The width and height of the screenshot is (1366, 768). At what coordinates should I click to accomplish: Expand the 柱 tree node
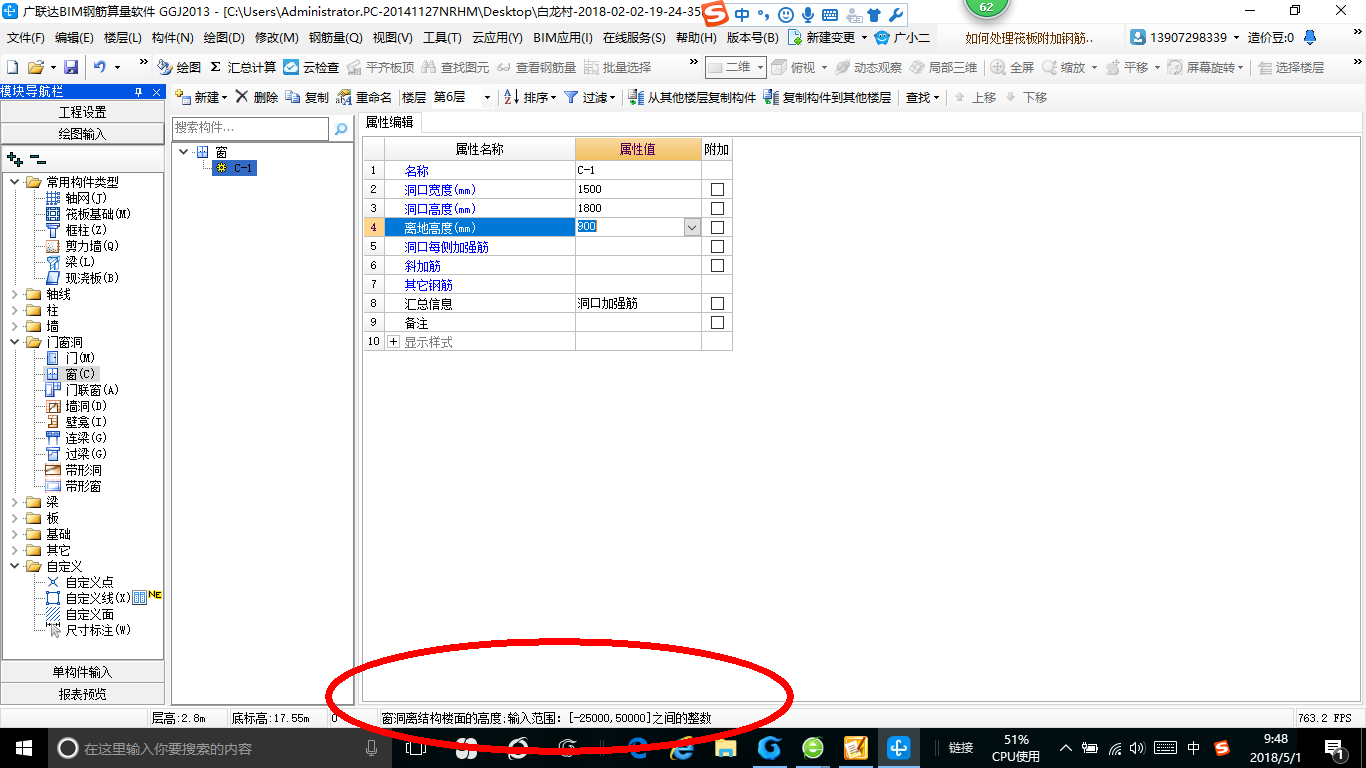(15, 310)
